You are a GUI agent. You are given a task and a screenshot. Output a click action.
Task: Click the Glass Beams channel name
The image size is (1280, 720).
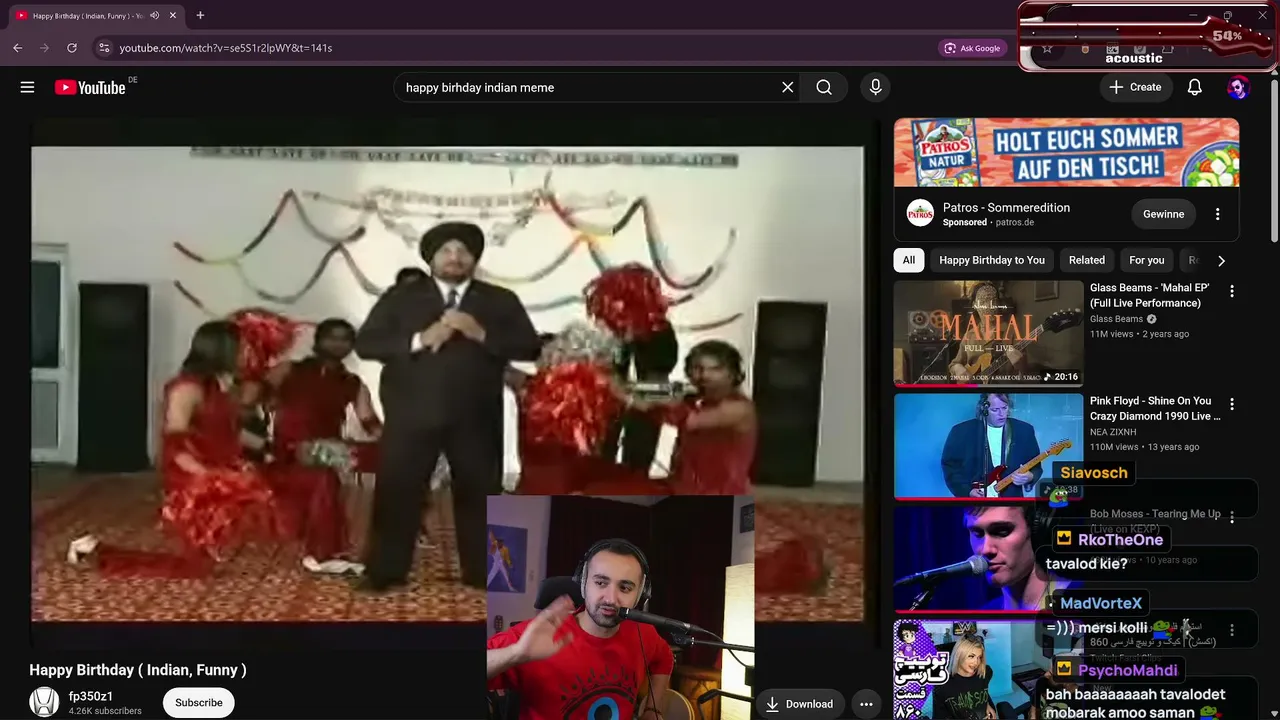tap(1116, 319)
